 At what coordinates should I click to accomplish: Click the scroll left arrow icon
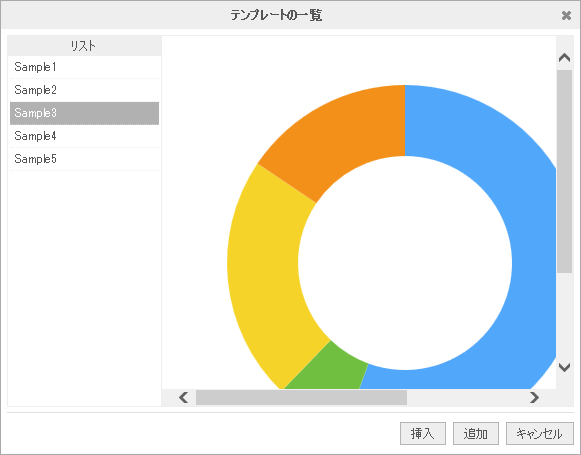pos(183,398)
